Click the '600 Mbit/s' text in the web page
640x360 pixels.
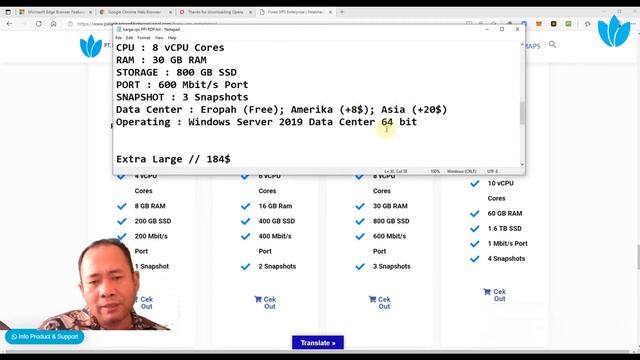(389, 236)
